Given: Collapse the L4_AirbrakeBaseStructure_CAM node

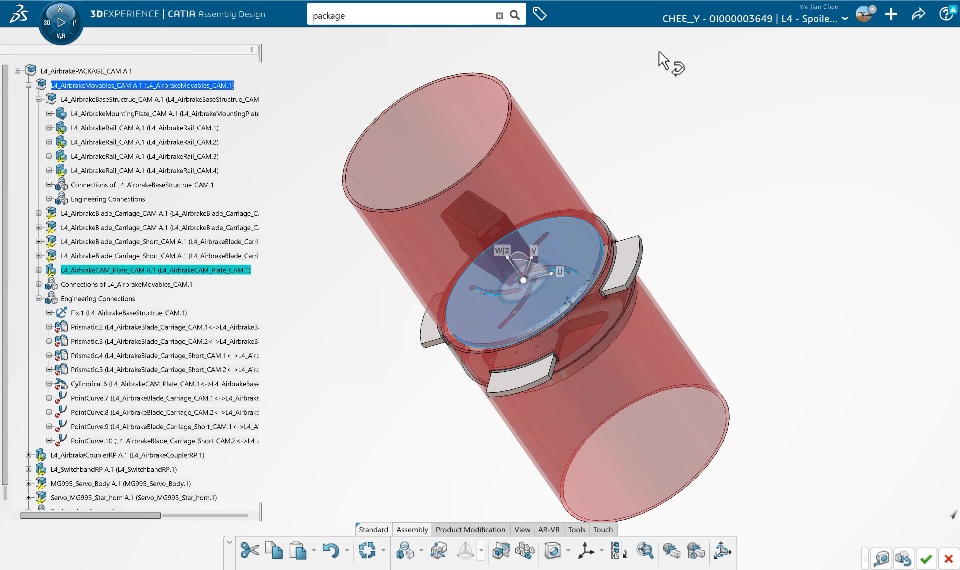Looking at the screenshot, I should tap(39, 99).
